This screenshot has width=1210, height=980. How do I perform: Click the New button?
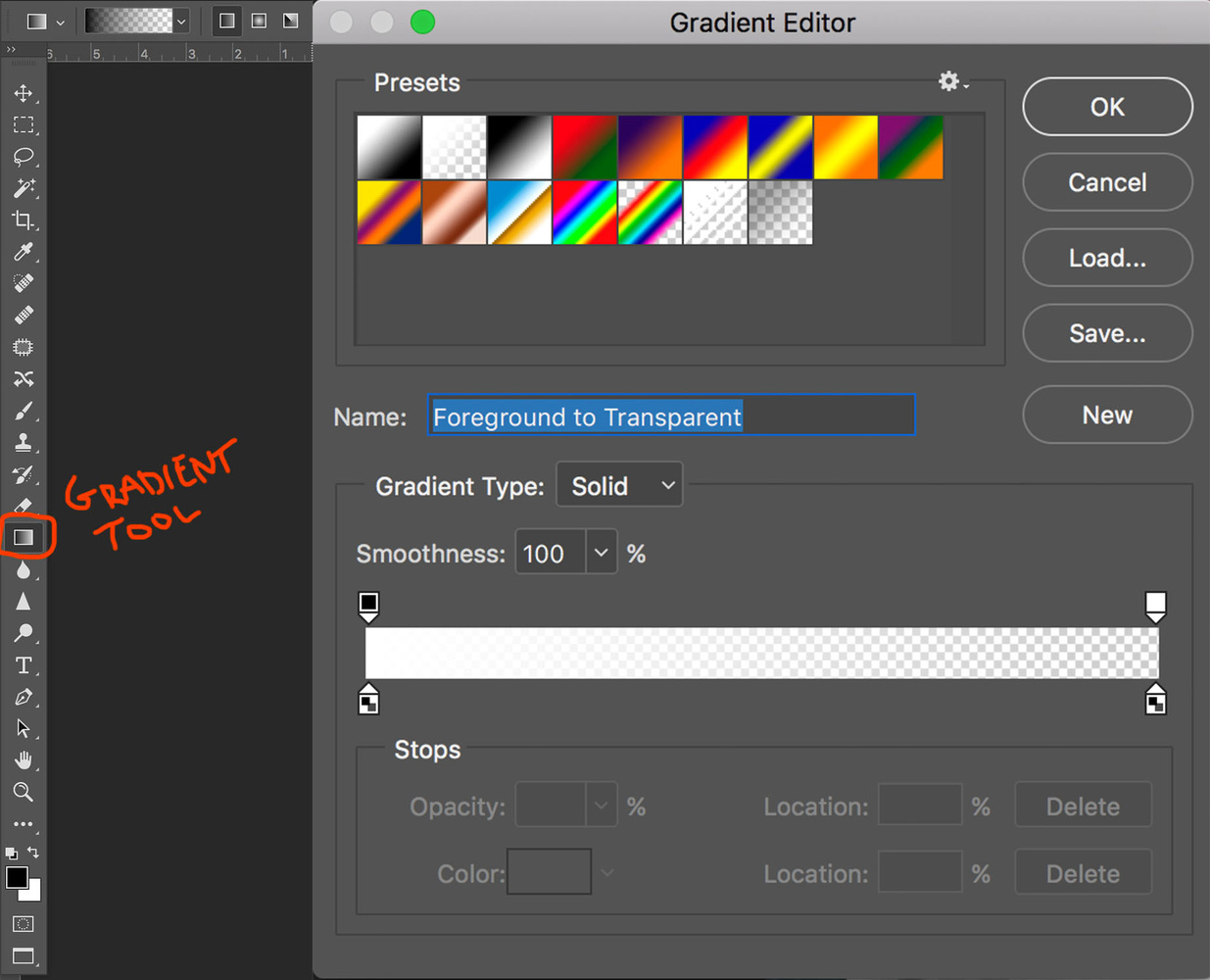pyautogui.click(x=1107, y=415)
